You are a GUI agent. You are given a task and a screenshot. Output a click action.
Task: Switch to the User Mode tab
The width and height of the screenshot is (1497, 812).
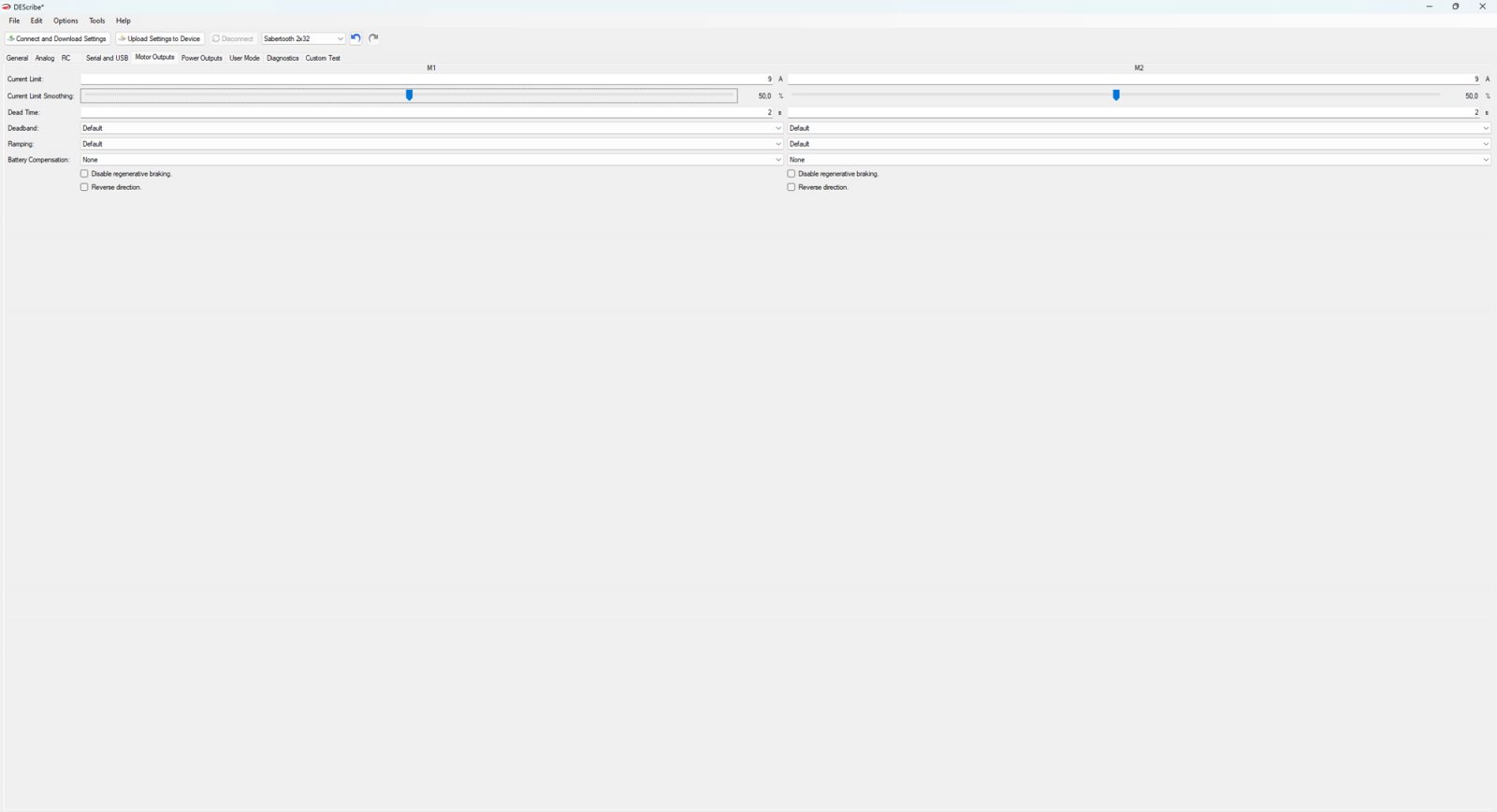244,58
